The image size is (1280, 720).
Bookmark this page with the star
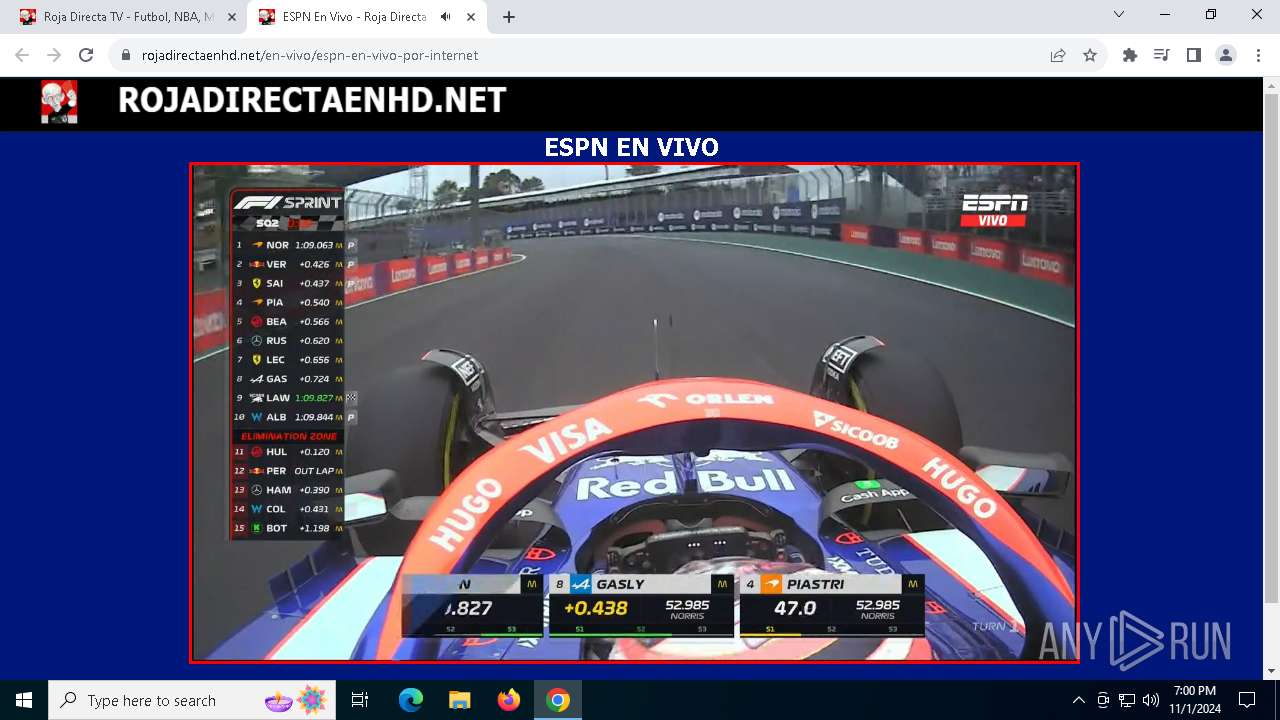tap(1090, 56)
